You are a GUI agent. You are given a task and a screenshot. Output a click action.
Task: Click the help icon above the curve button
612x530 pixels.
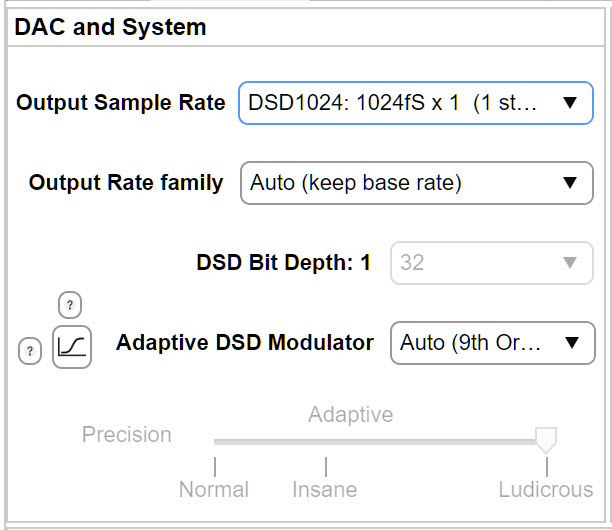tap(71, 305)
